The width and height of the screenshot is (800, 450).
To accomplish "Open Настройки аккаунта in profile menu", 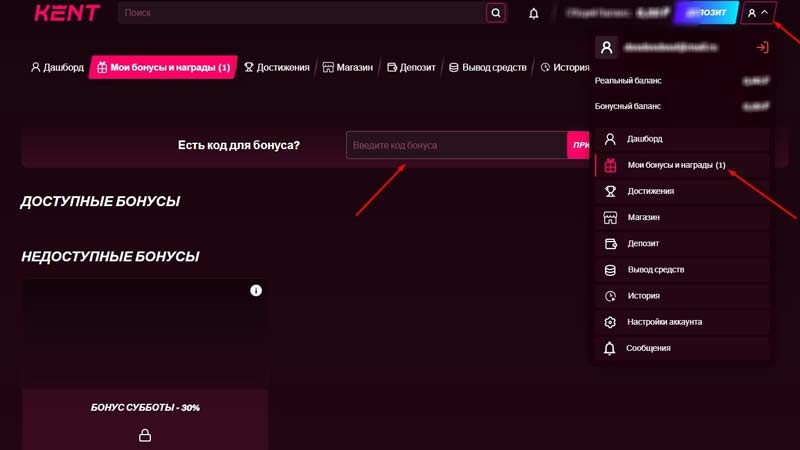I will [664, 322].
